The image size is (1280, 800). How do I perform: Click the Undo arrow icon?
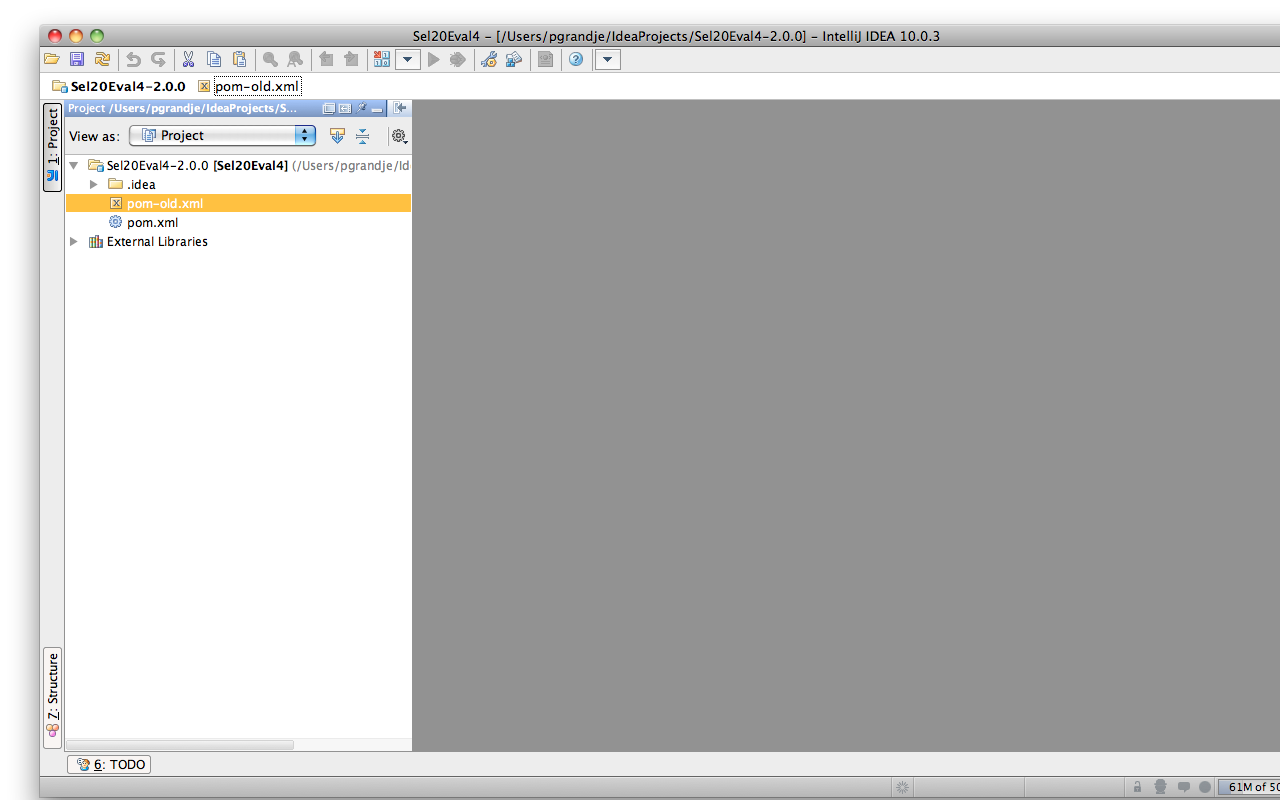(x=133, y=60)
